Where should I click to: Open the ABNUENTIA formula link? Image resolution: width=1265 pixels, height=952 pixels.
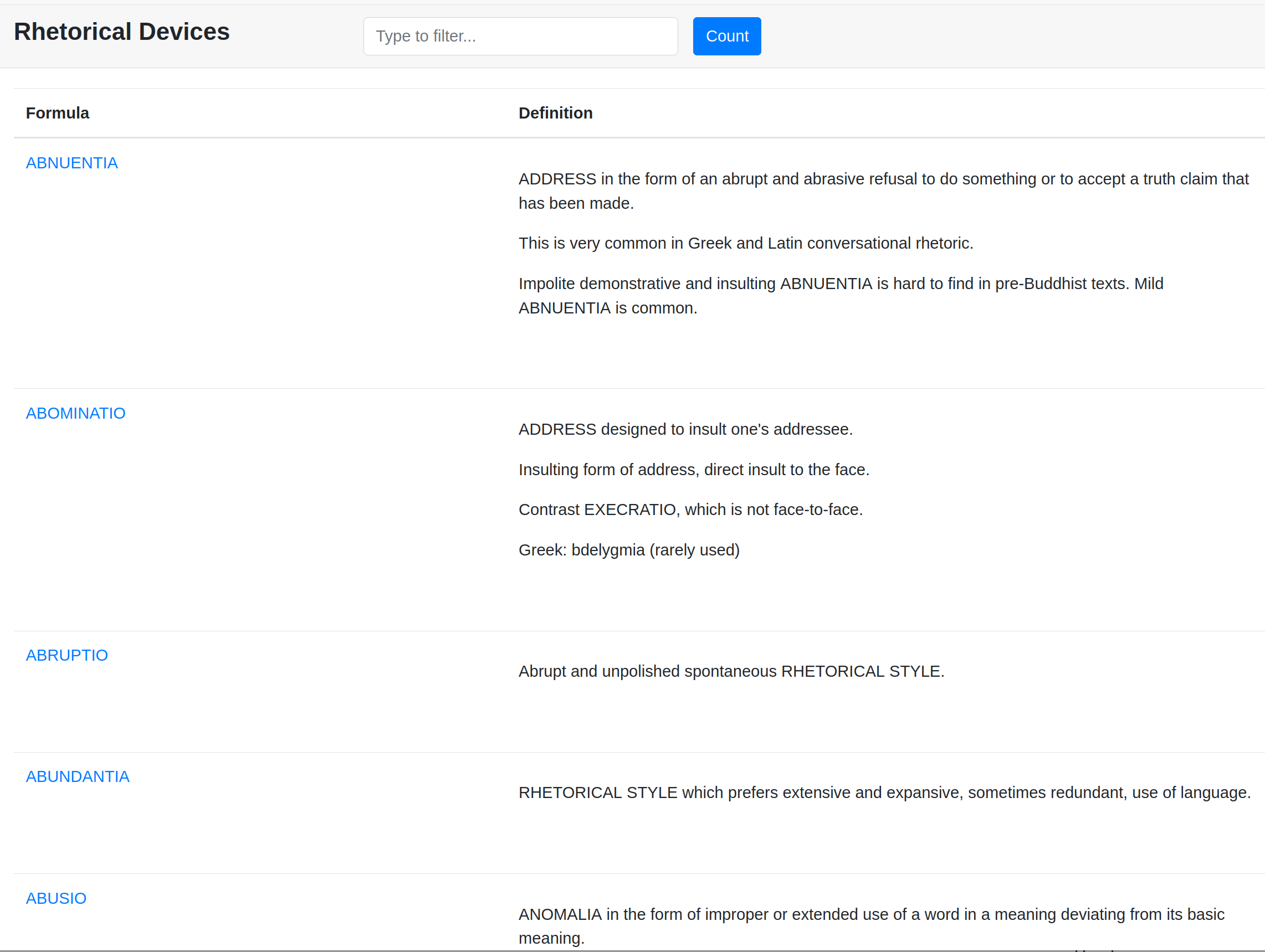[71, 163]
